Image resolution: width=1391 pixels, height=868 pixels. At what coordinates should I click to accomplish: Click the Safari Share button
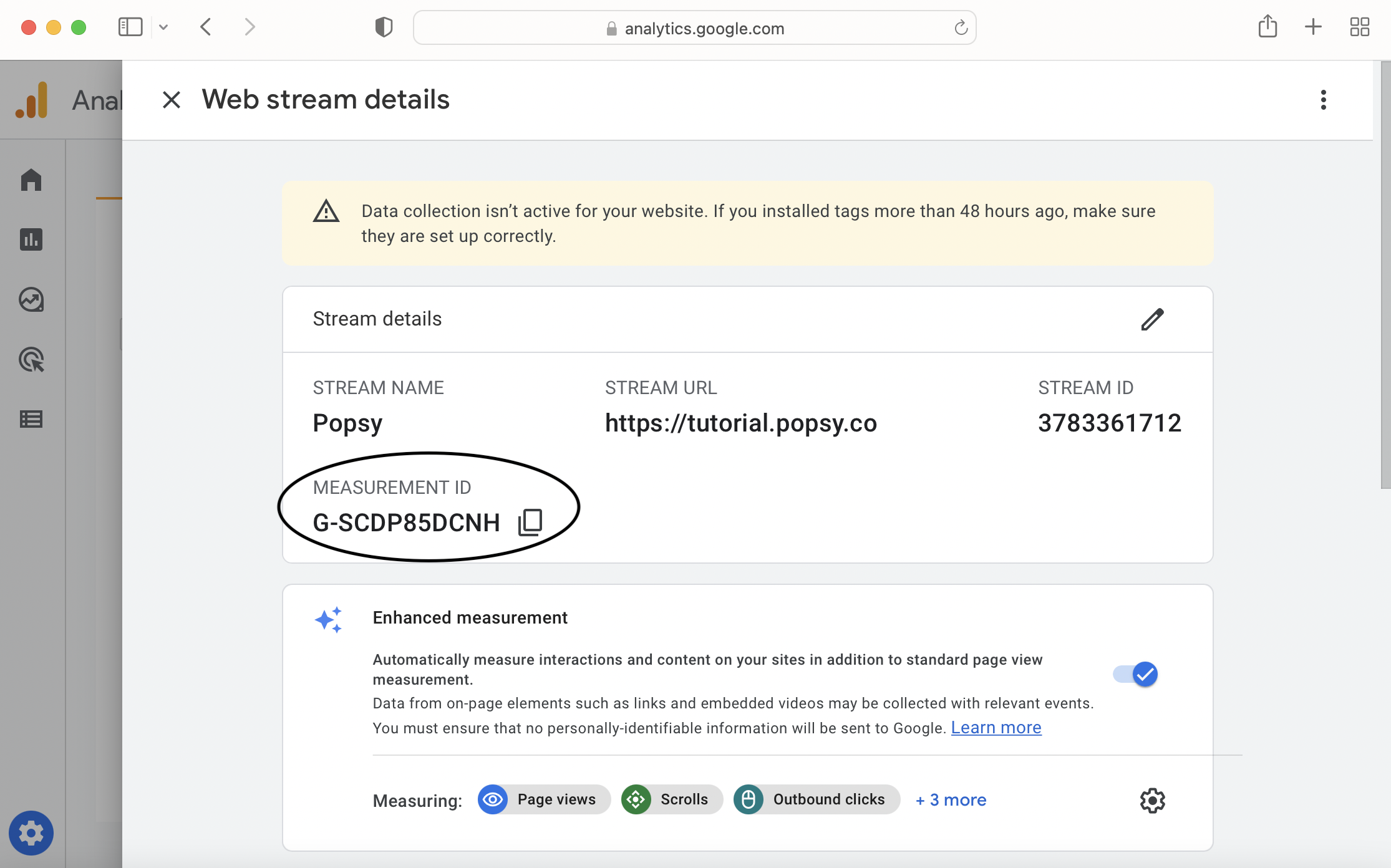(x=1267, y=27)
